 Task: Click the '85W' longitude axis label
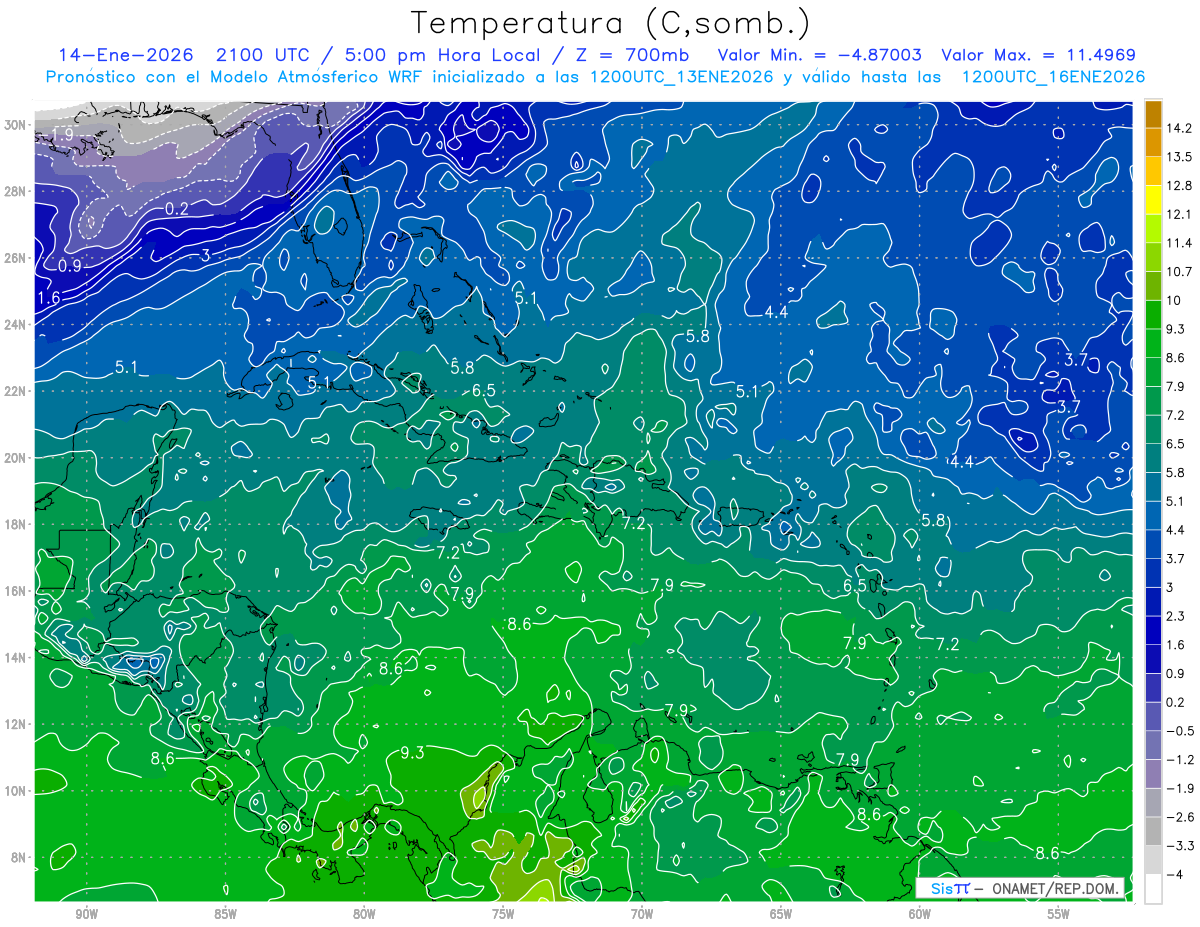[x=225, y=914]
